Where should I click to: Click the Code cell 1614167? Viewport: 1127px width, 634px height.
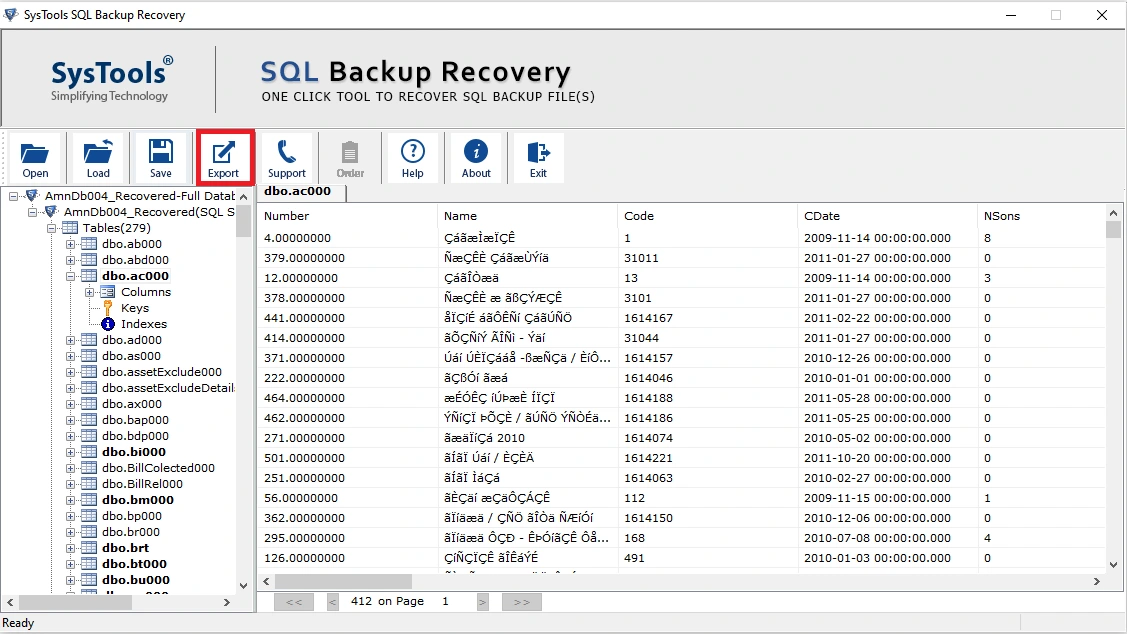pos(707,318)
